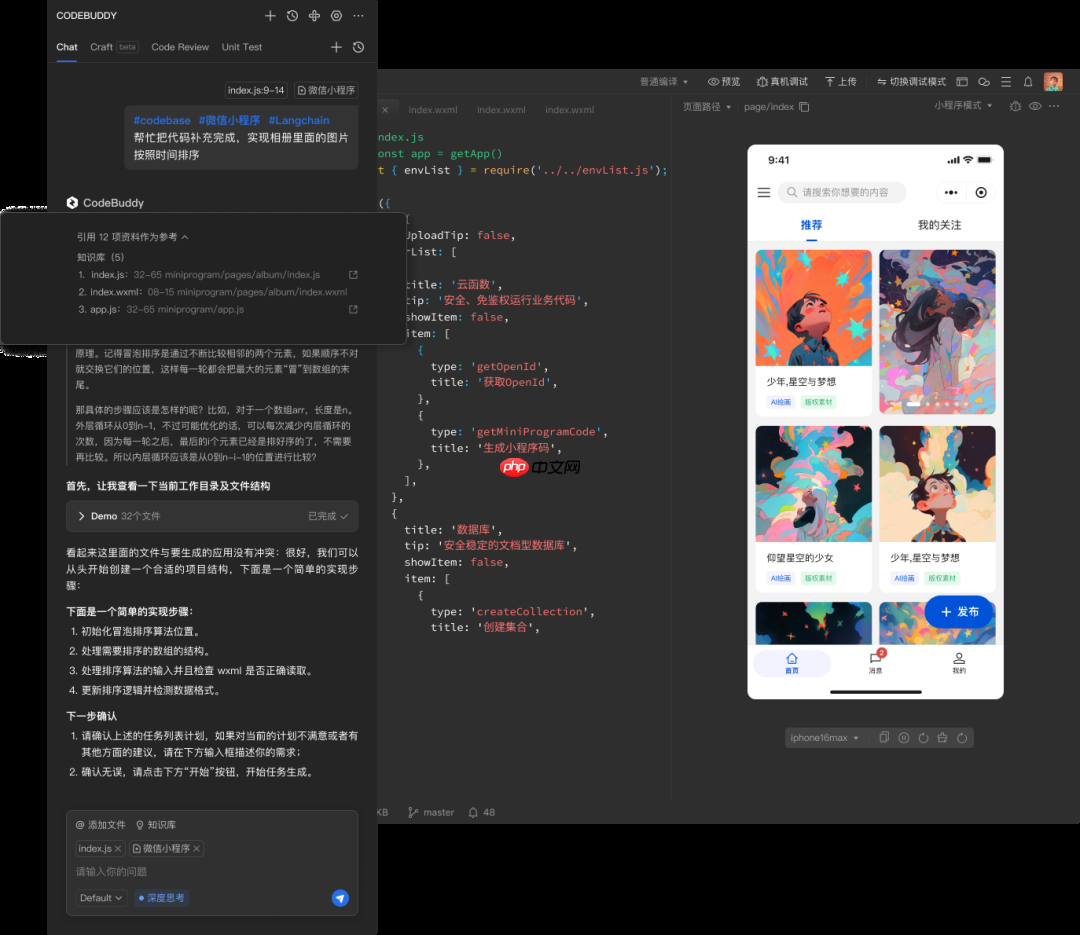Open the notification bell icon
The height and width of the screenshot is (935, 1080).
[x=1028, y=82]
